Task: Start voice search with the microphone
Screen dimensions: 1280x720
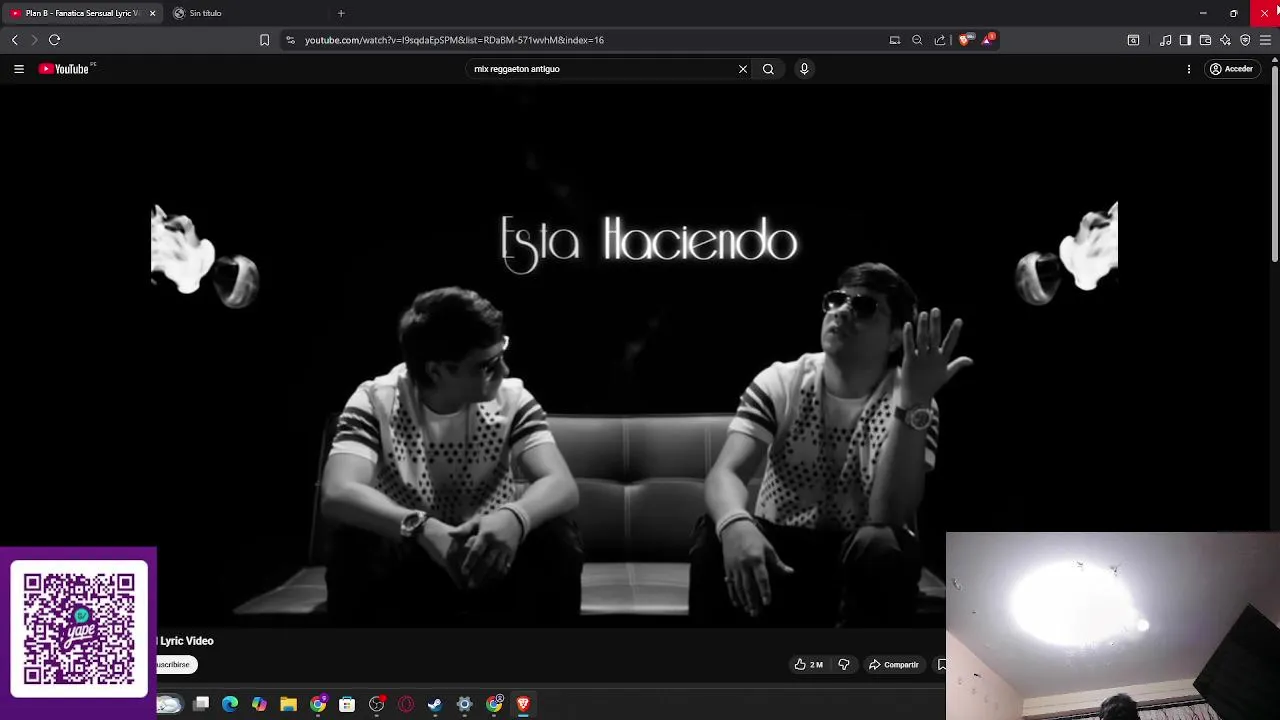Action: (x=804, y=69)
